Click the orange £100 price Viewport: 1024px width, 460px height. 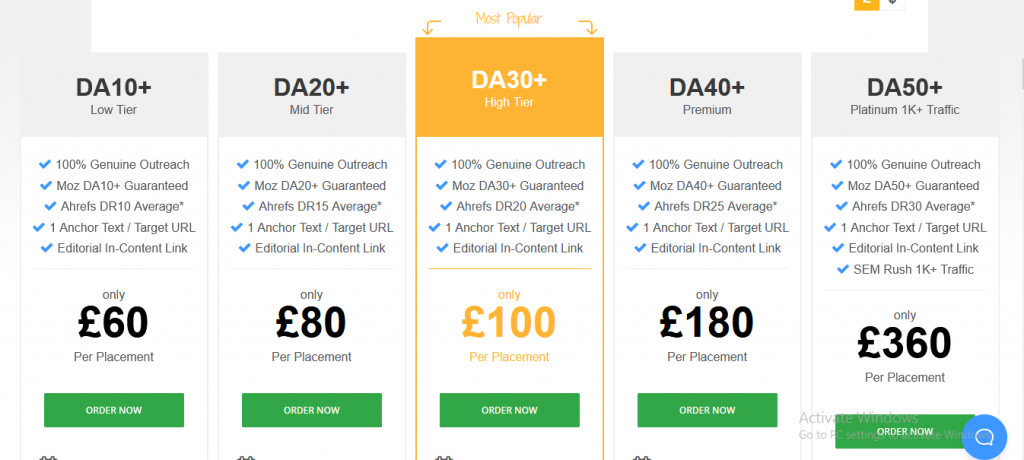pyautogui.click(x=509, y=322)
